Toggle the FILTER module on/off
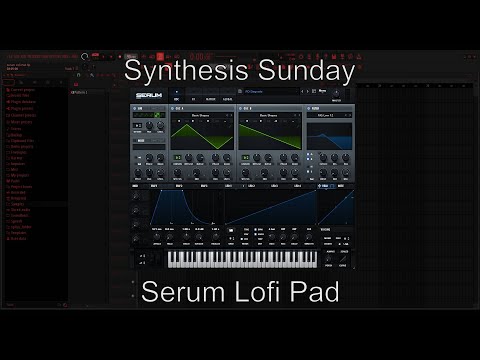Screen dimensions: 480x360 tap(309, 109)
